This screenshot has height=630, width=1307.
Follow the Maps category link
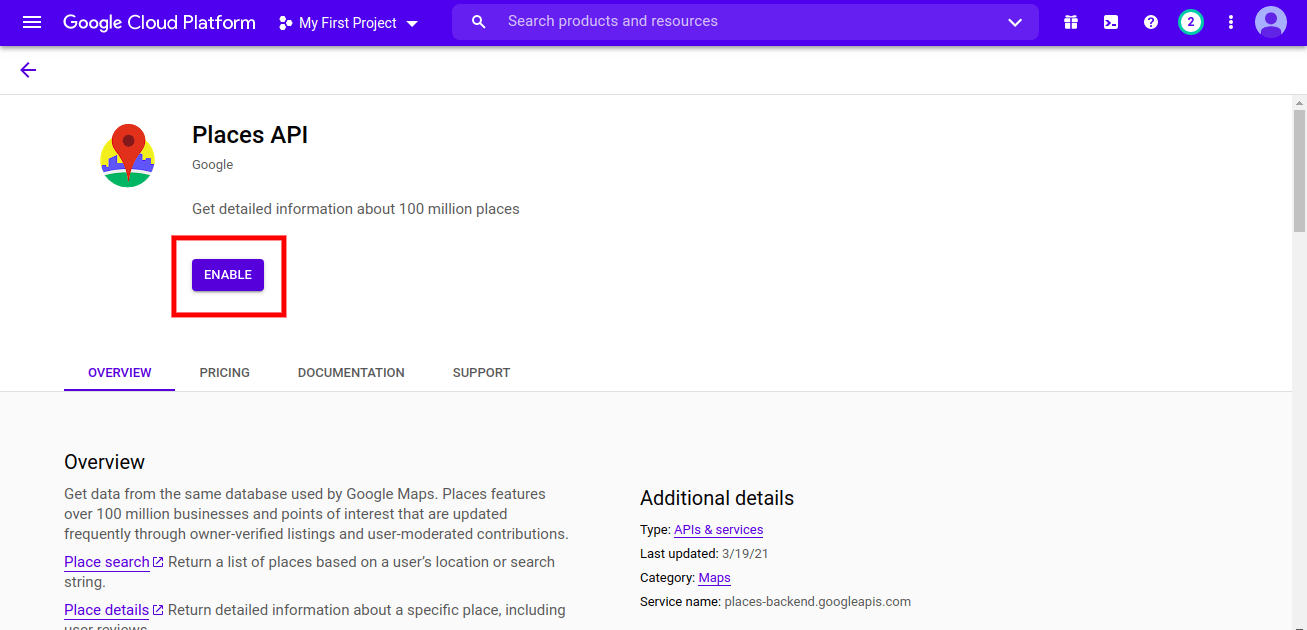click(714, 578)
